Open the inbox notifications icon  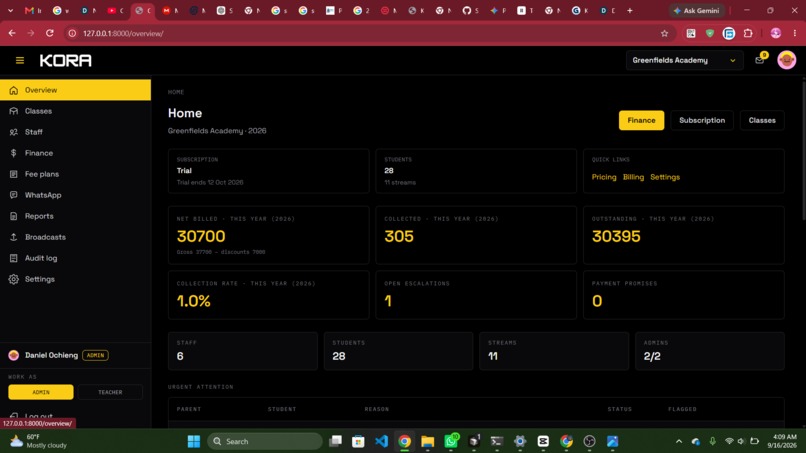(759, 60)
